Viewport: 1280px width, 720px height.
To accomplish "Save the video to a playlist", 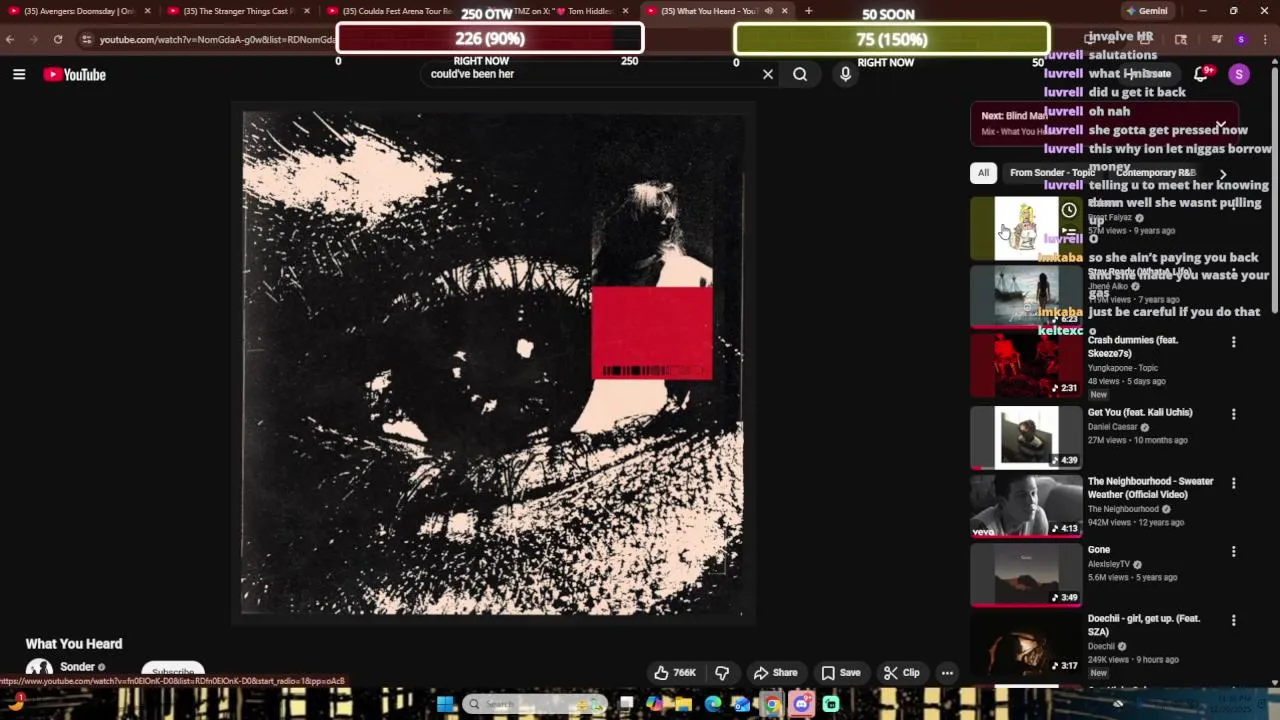I will pyautogui.click(x=841, y=673).
